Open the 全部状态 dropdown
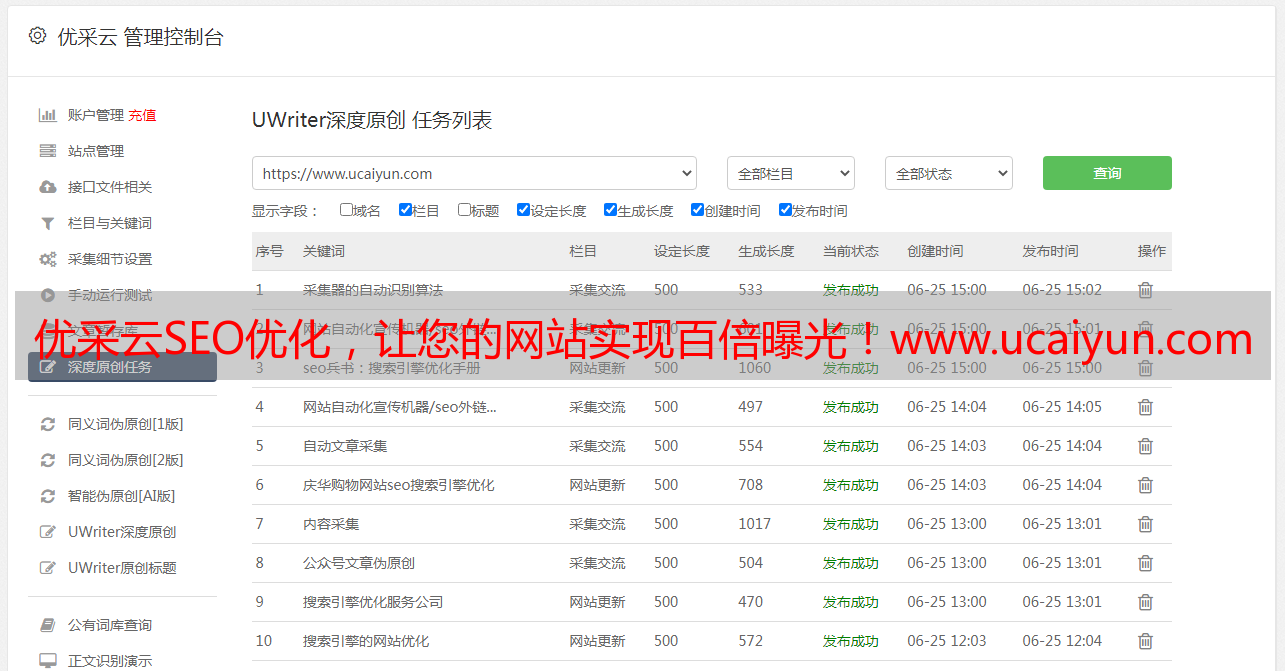Screen dimensions: 1285x671 949,173
